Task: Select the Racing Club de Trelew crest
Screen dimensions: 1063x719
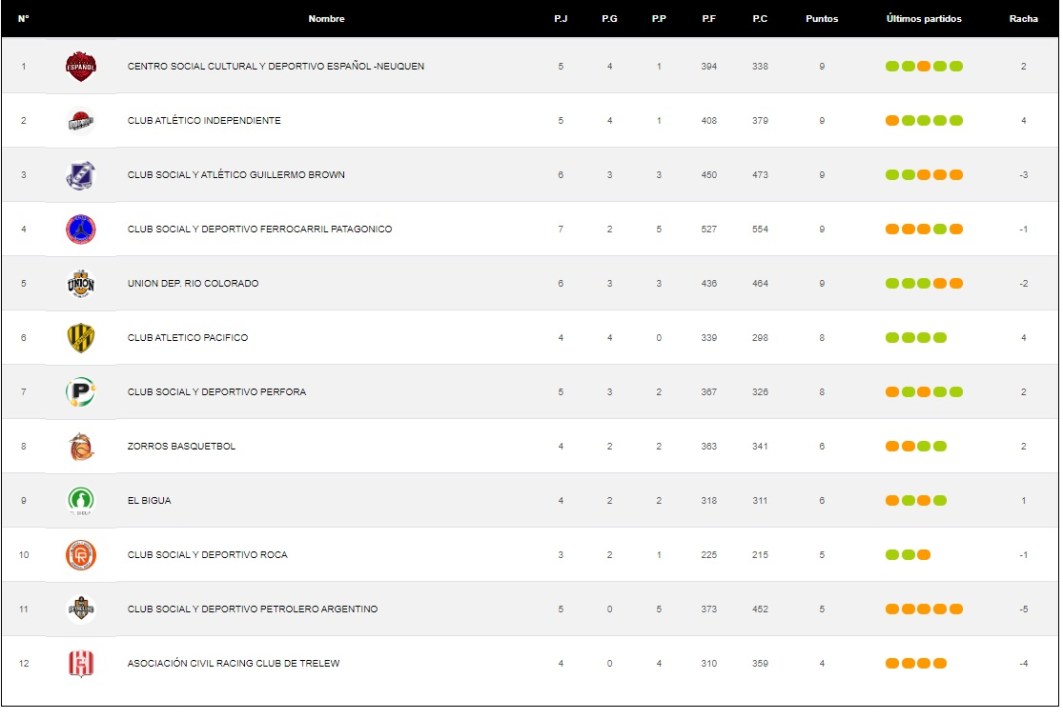Action: pyautogui.click(x=80, y=664)
